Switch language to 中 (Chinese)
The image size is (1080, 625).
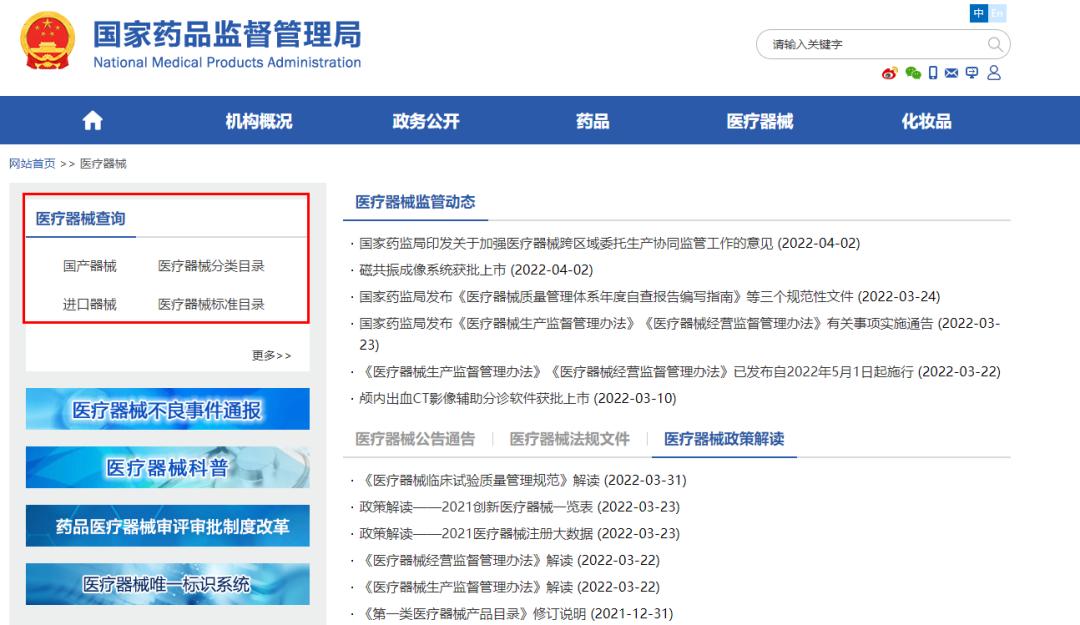978,13
